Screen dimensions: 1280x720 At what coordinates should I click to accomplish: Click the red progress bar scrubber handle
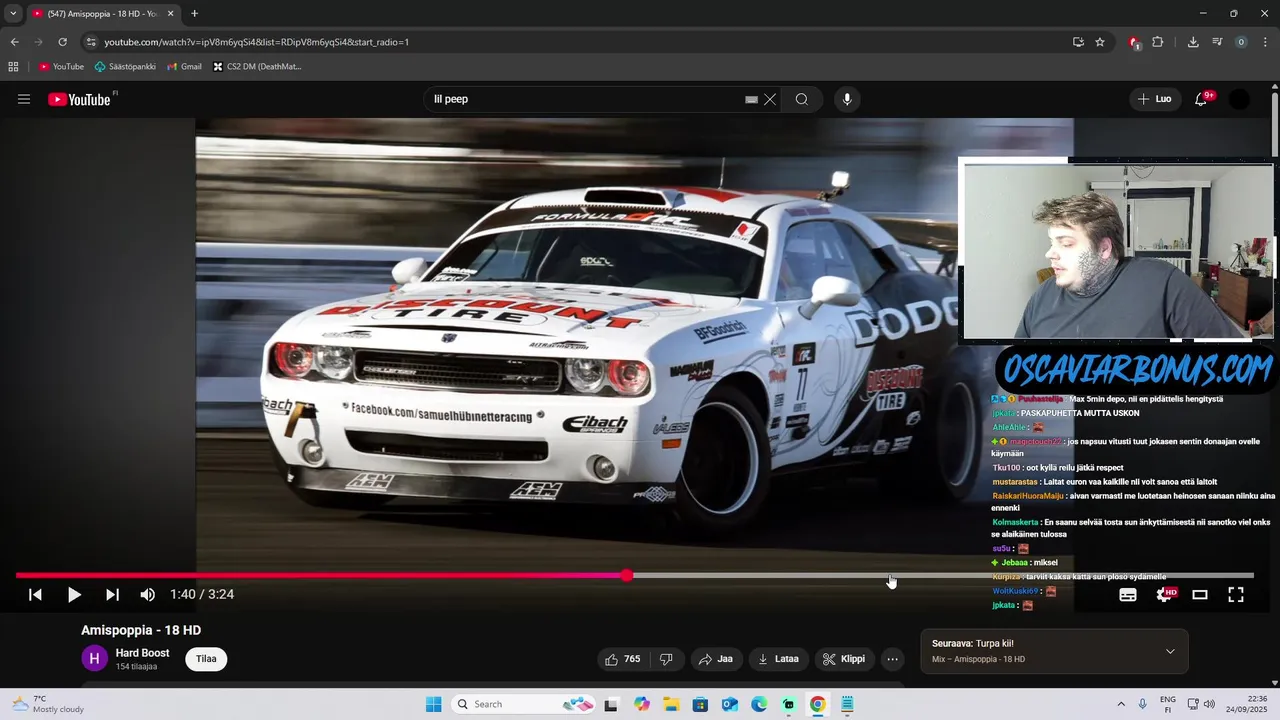[627, 575]
